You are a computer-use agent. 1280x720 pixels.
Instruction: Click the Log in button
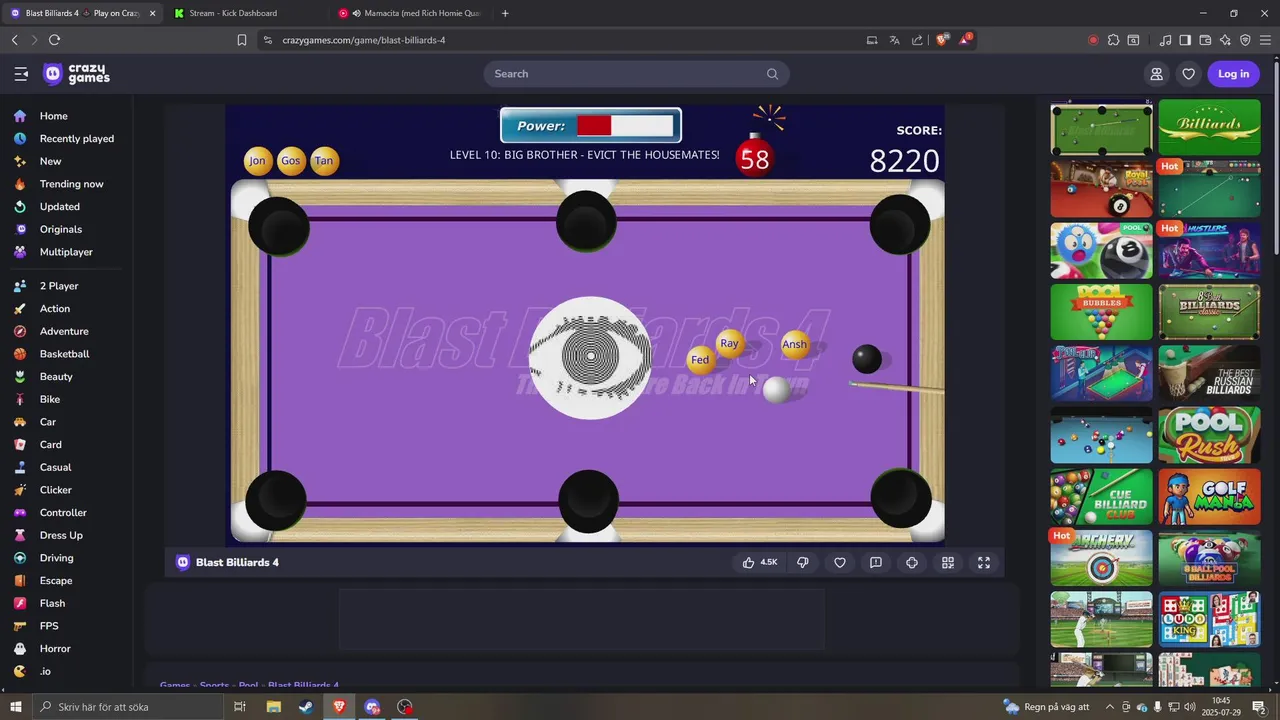(x=1233, y=74)
